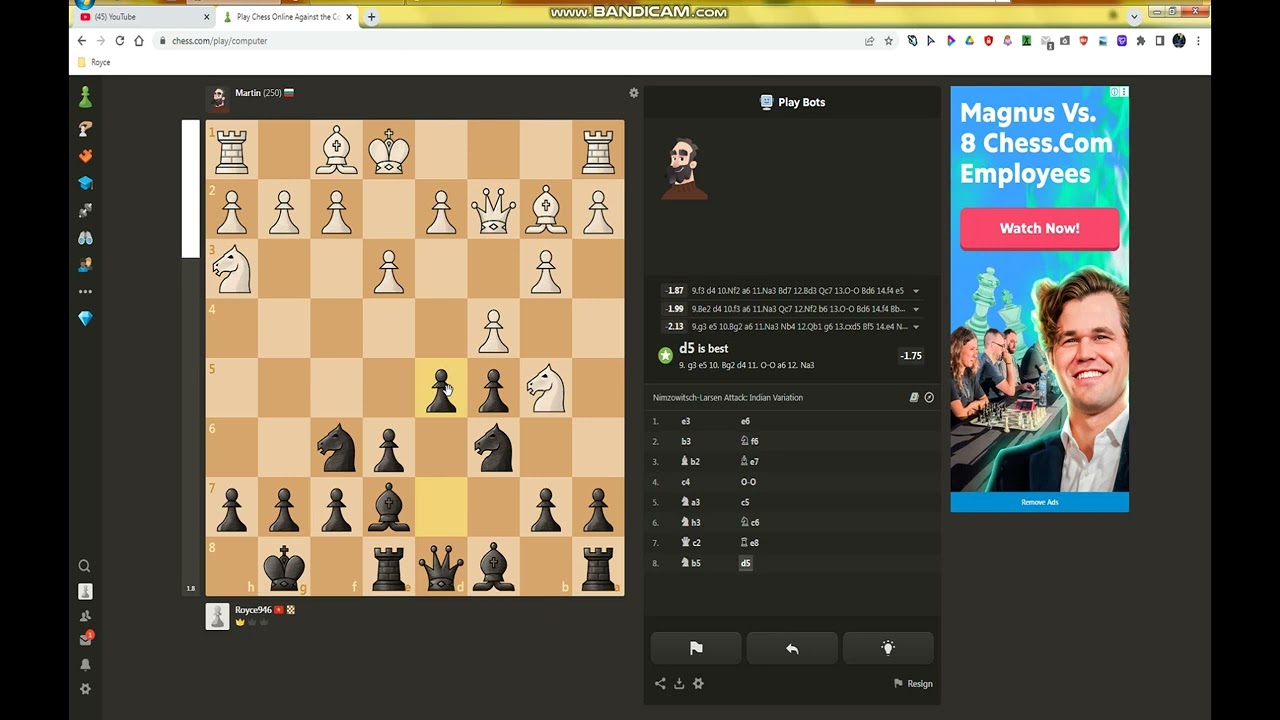Select move 1. e3 in move list
1280x720 pixels.
[x=686, y=421]
